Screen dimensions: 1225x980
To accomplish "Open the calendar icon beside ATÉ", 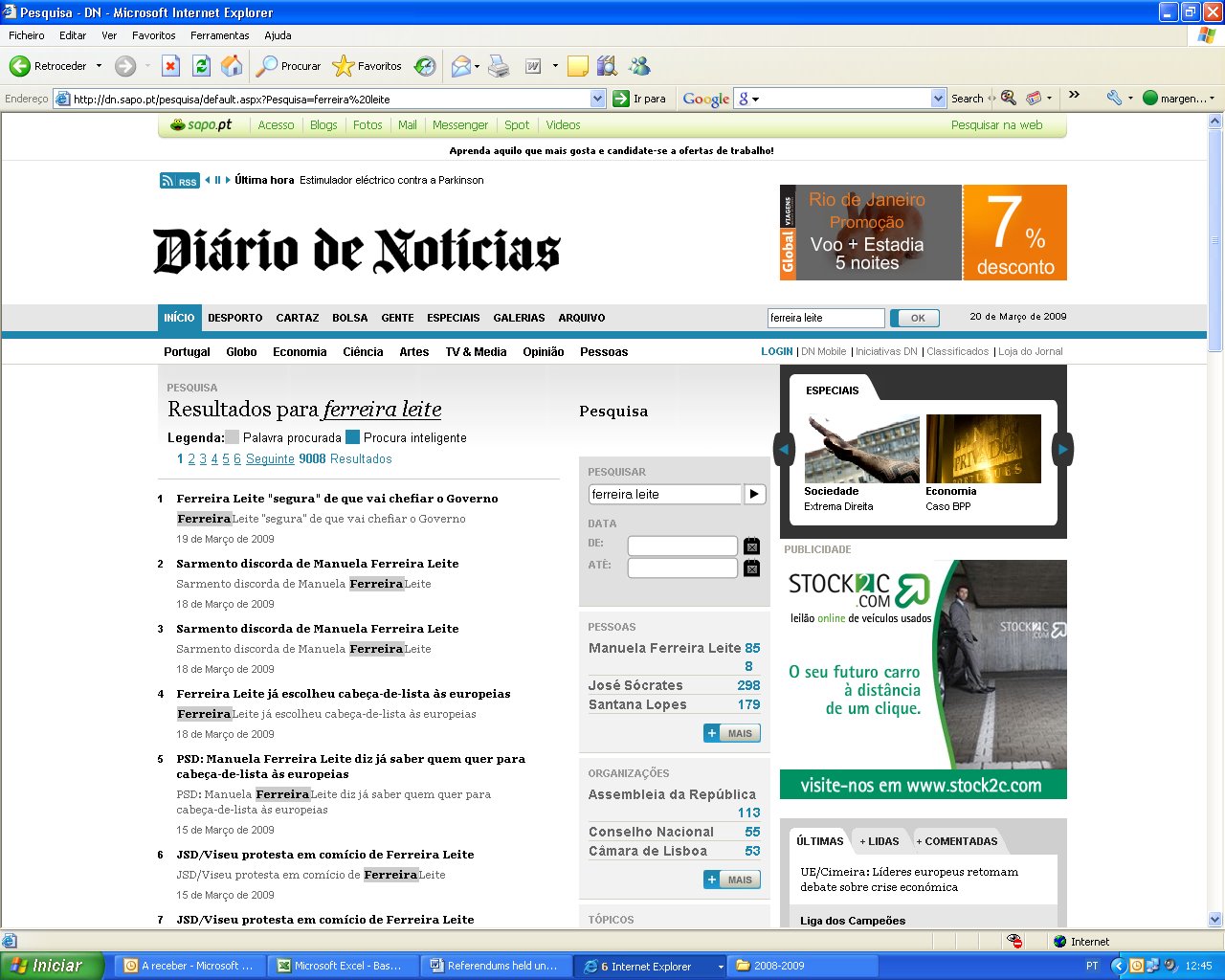I will coord(752,568).
